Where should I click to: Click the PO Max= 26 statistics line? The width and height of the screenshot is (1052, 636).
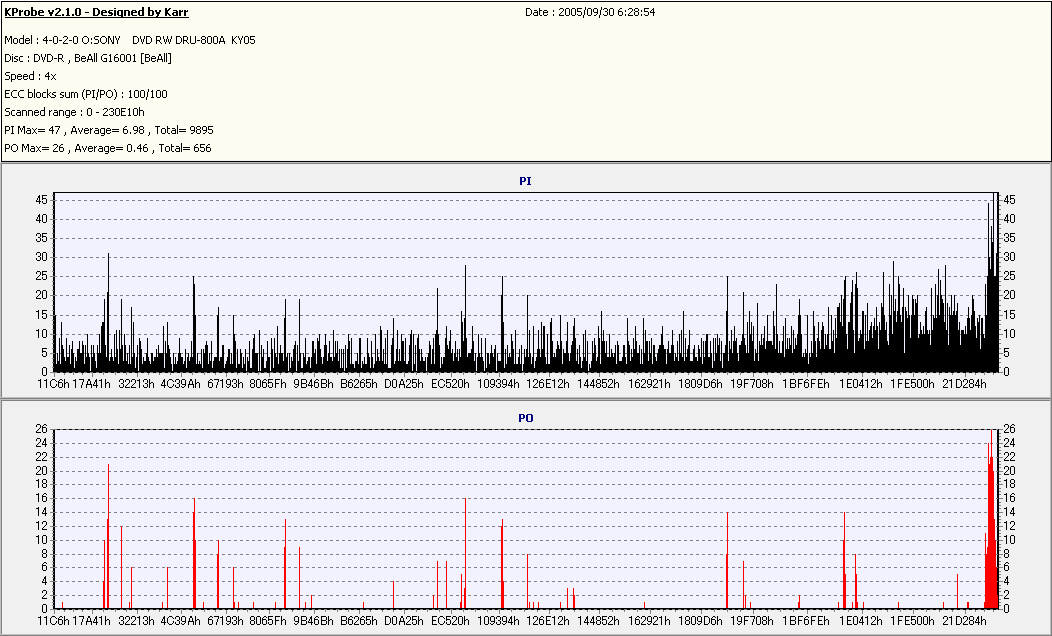(107, 148)
